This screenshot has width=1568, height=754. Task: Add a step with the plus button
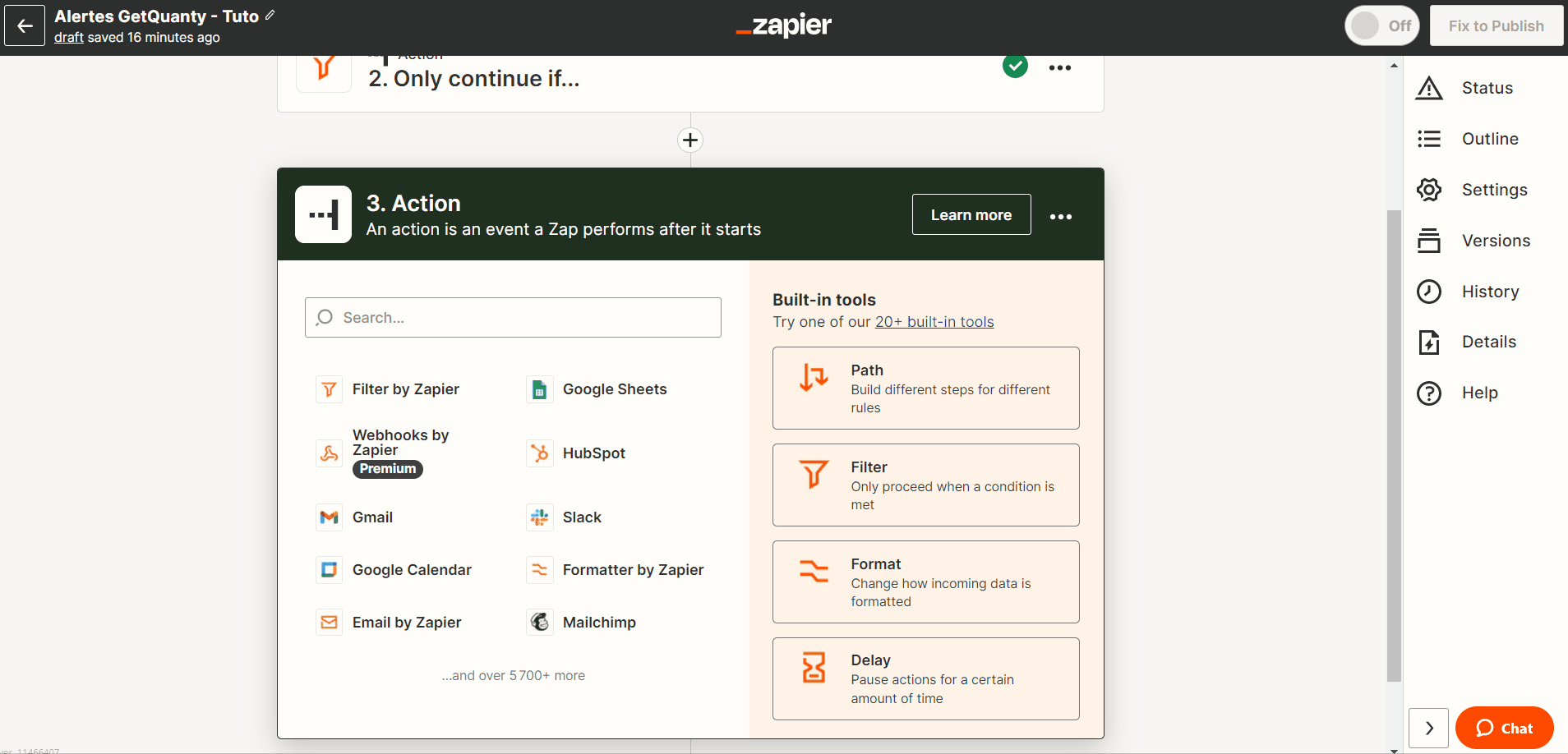(690, 140)
